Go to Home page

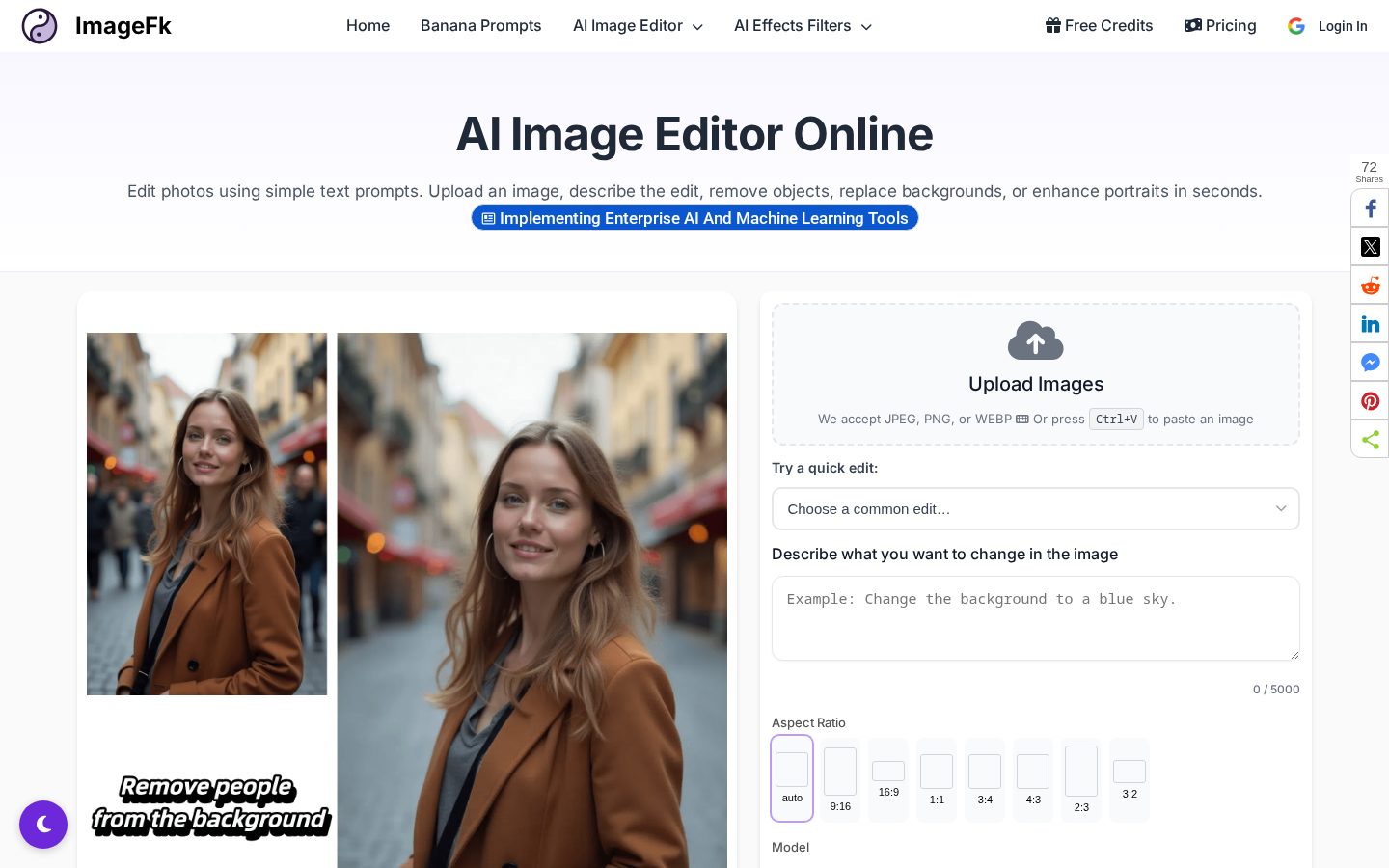click(368, 26)
